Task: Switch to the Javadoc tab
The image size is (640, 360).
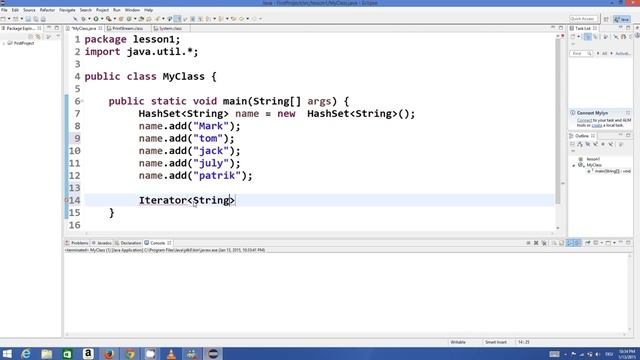Action: pos(102,243)
